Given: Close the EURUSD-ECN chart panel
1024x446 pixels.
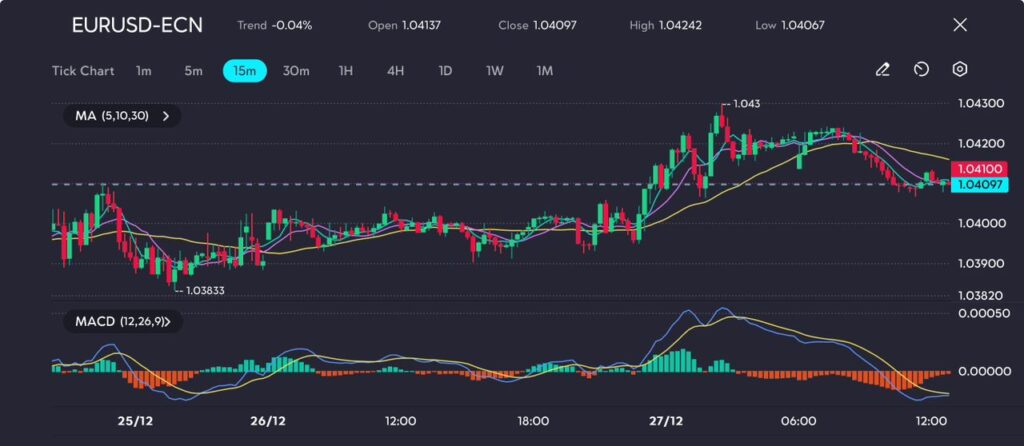Looking at the screenshot, I should click(x=960, y=25).
